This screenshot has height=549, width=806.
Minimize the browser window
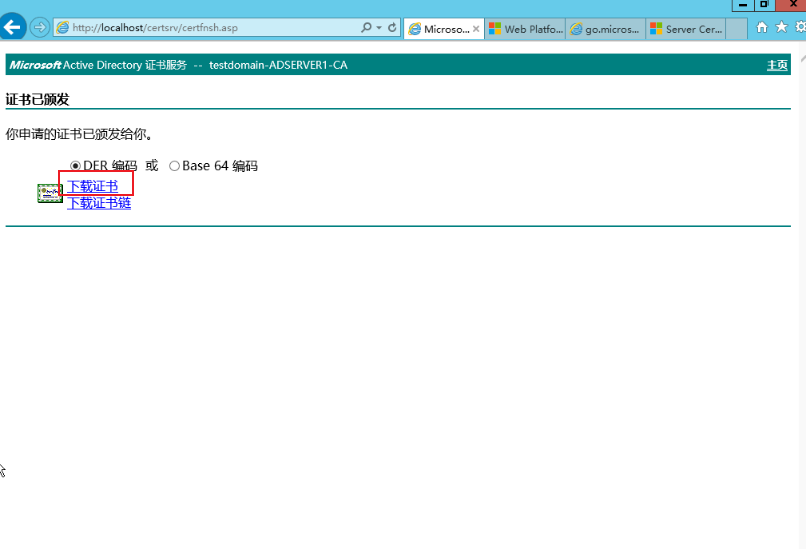(743, 5)
